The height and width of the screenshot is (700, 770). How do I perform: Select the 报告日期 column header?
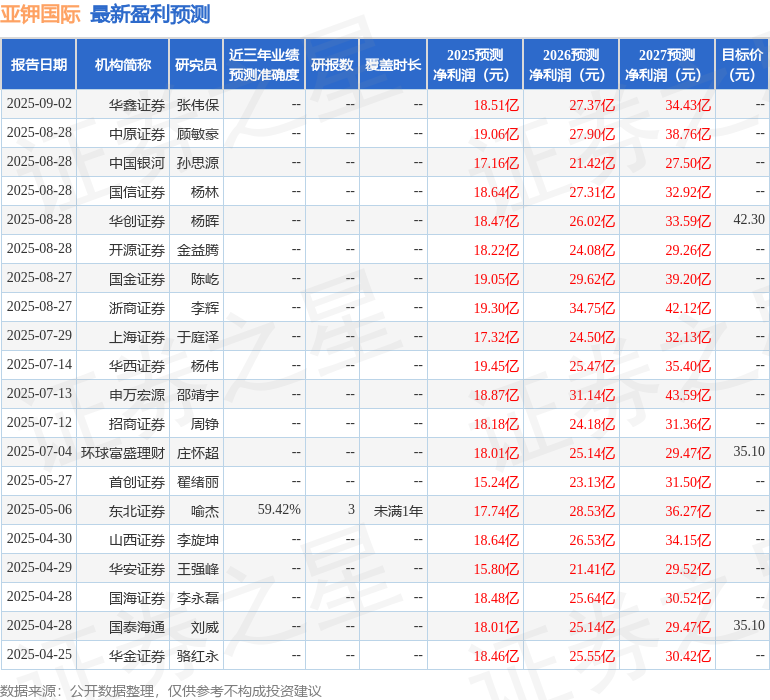pos(39,64)
